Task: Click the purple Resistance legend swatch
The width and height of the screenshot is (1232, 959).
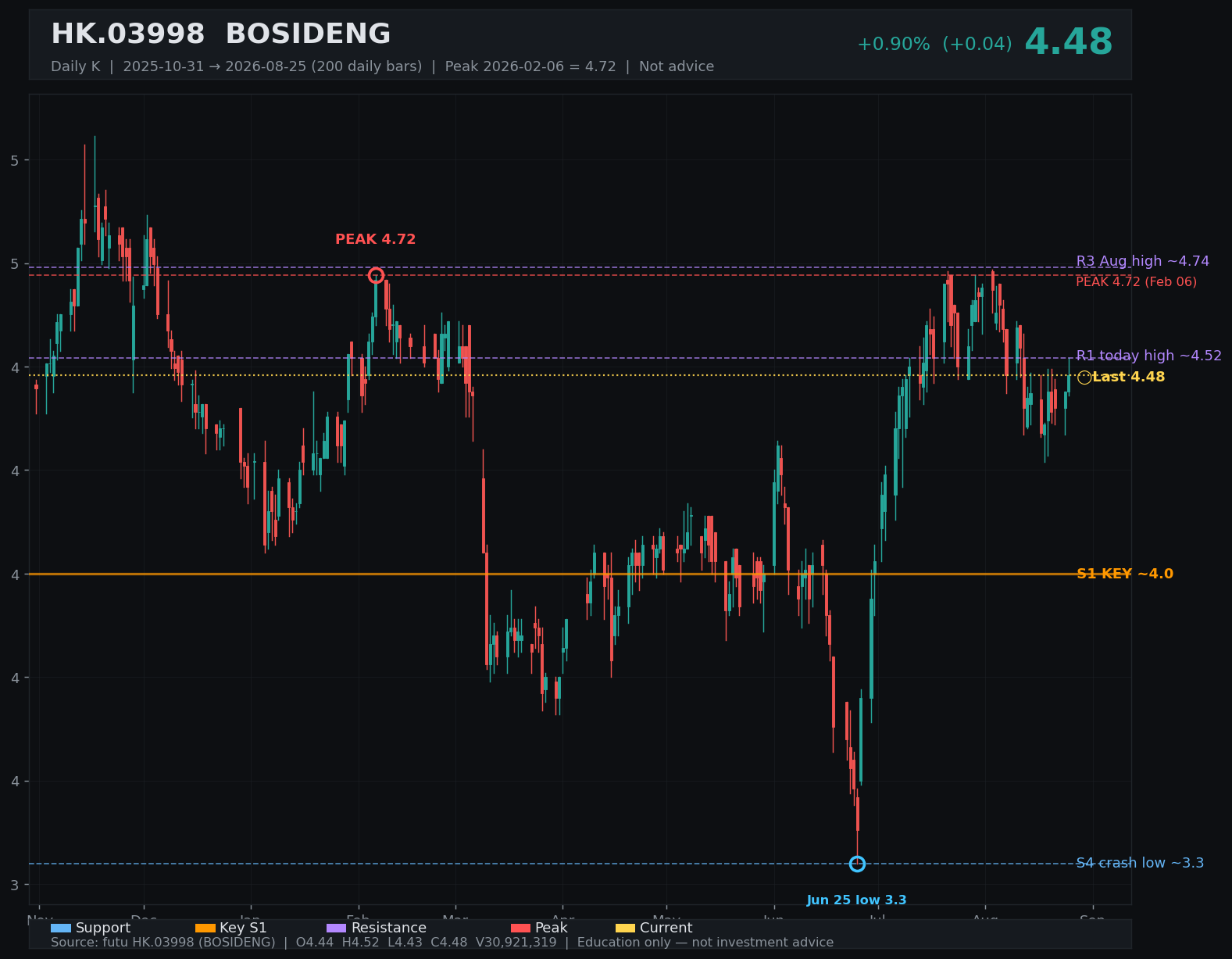Action: [336, 928]
